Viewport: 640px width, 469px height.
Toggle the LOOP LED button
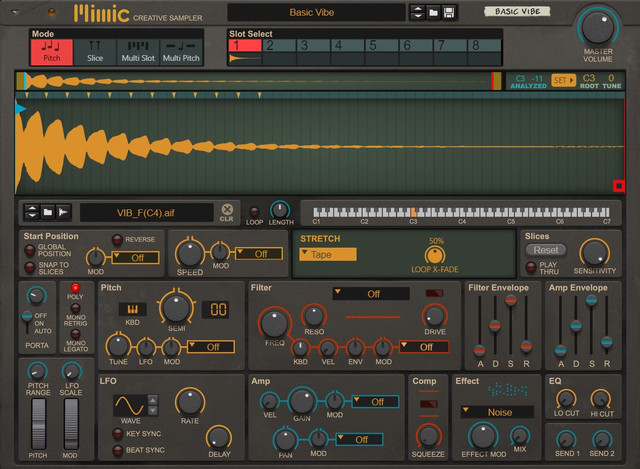click(x=254, y=211)
